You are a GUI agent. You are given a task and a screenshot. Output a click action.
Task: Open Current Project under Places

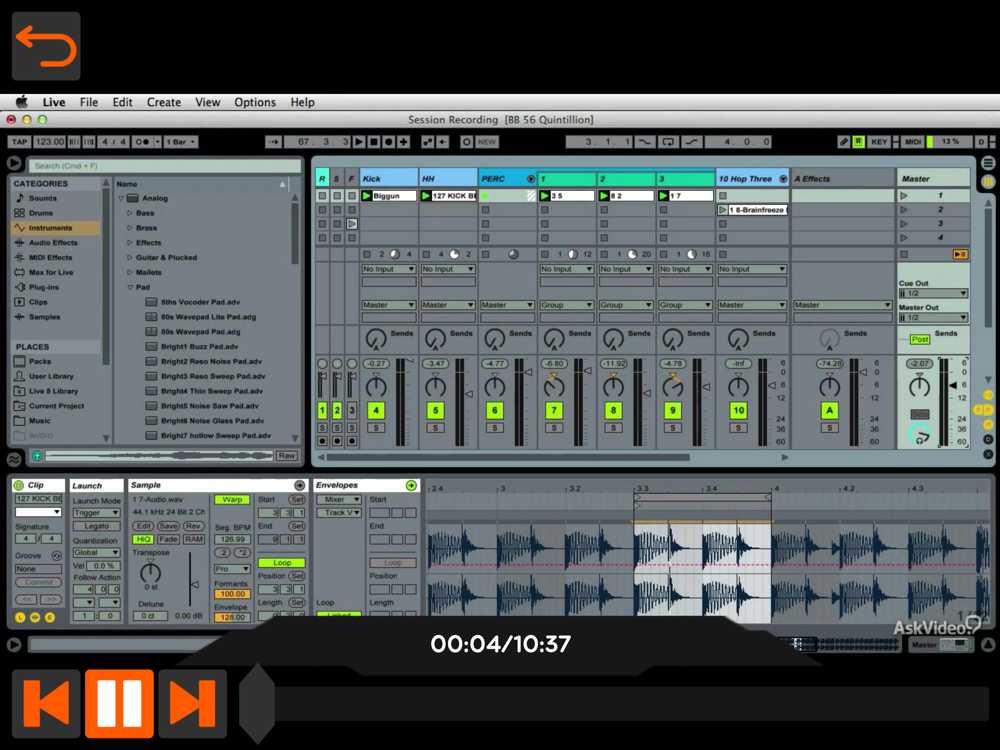(x=56, y=406)
